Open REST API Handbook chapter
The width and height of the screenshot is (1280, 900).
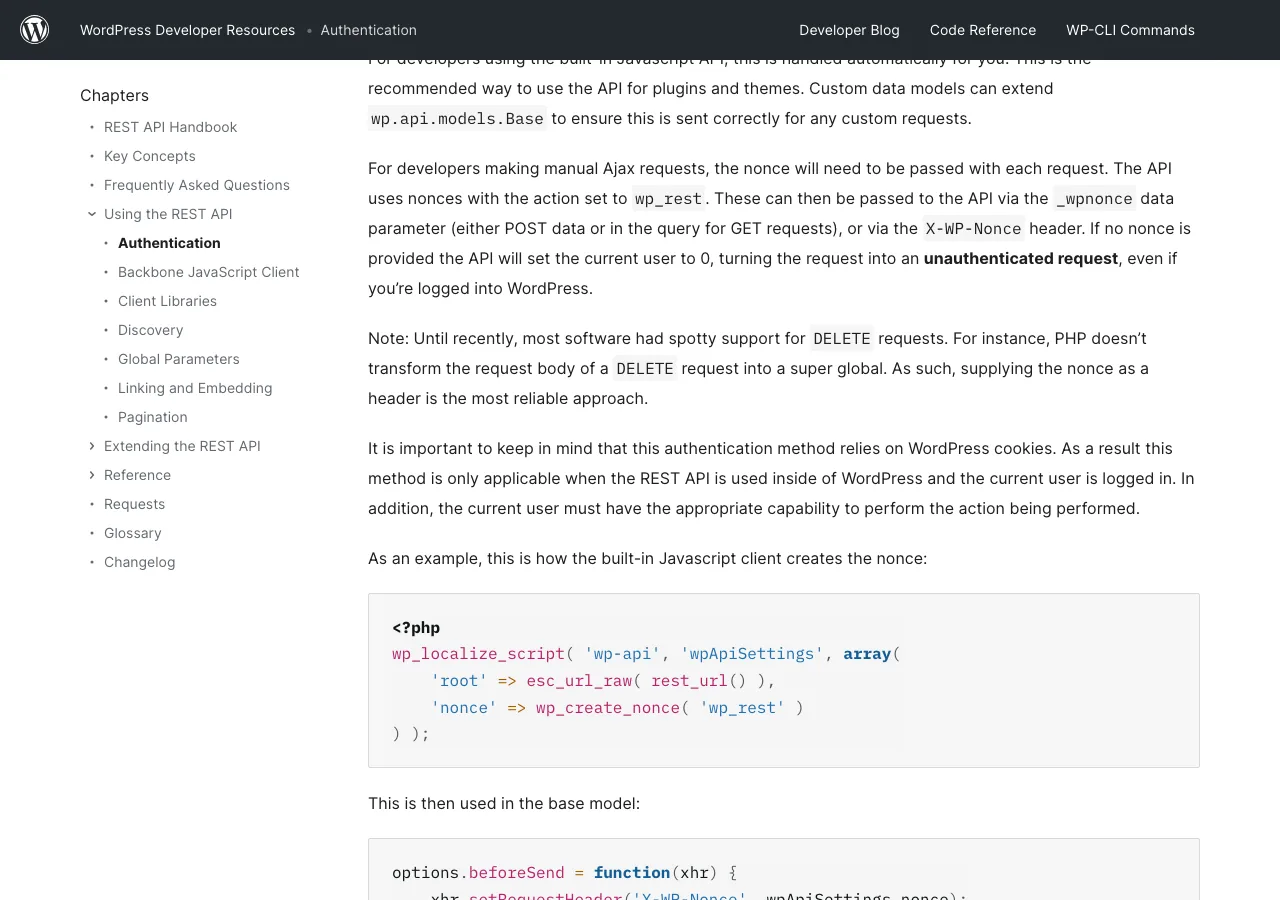pos(170,127)
